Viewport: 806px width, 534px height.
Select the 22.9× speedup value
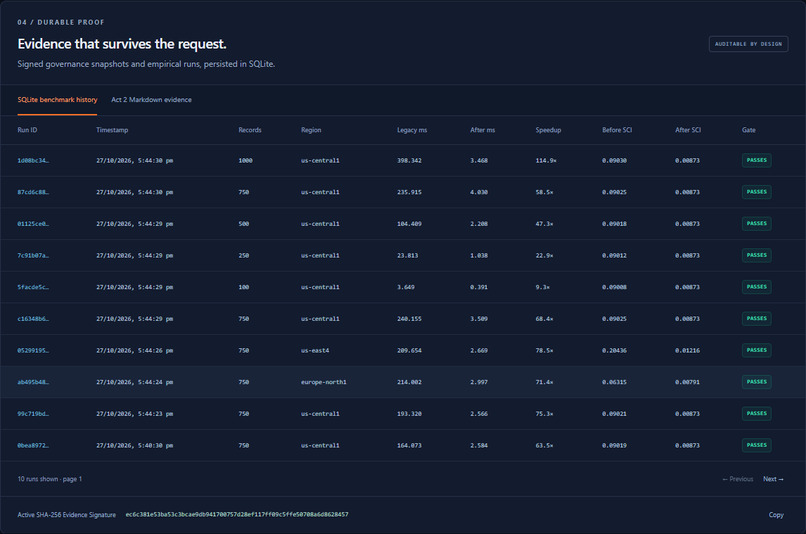544,255
